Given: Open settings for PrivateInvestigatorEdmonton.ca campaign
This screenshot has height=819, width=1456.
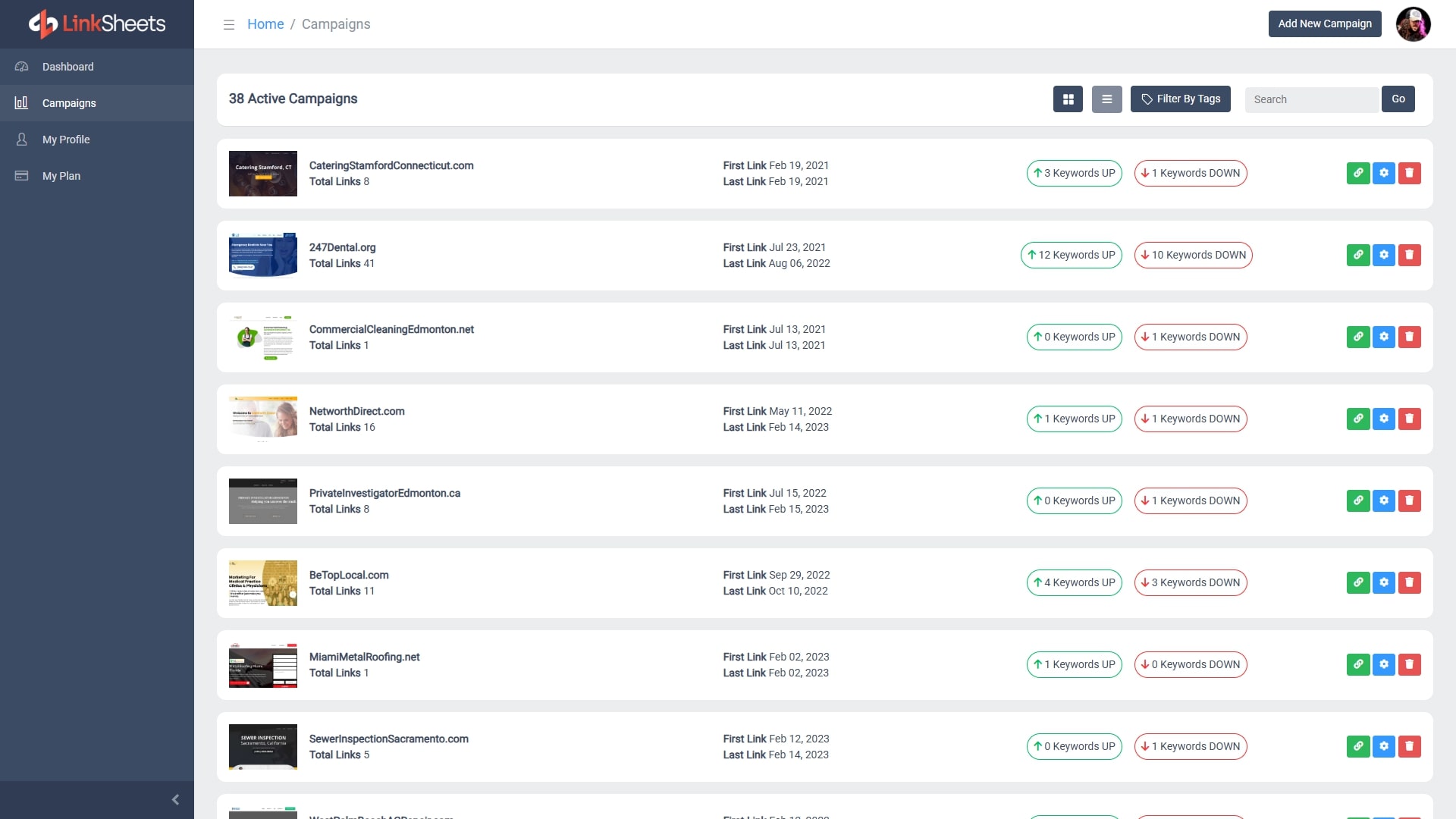Looking at the screenshot, I should coord(1384,500).
